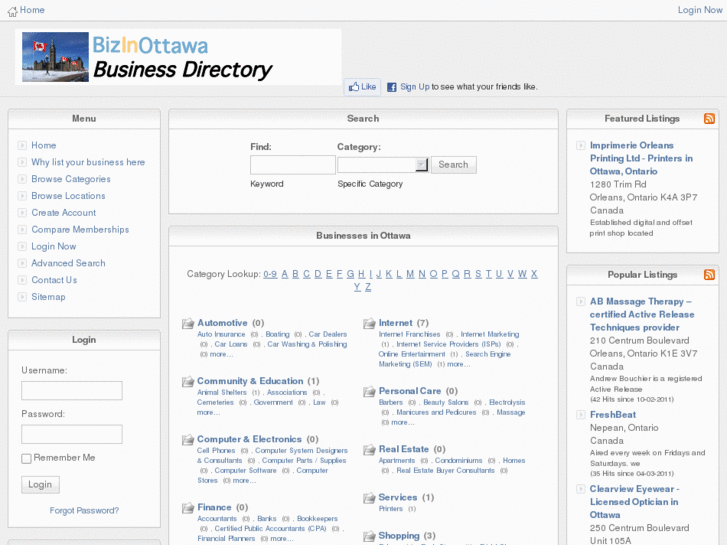Screen dimensions: 727x545
Task: Open the Popular Listings RSS feed icon
Action: click(x=709, y=275)
